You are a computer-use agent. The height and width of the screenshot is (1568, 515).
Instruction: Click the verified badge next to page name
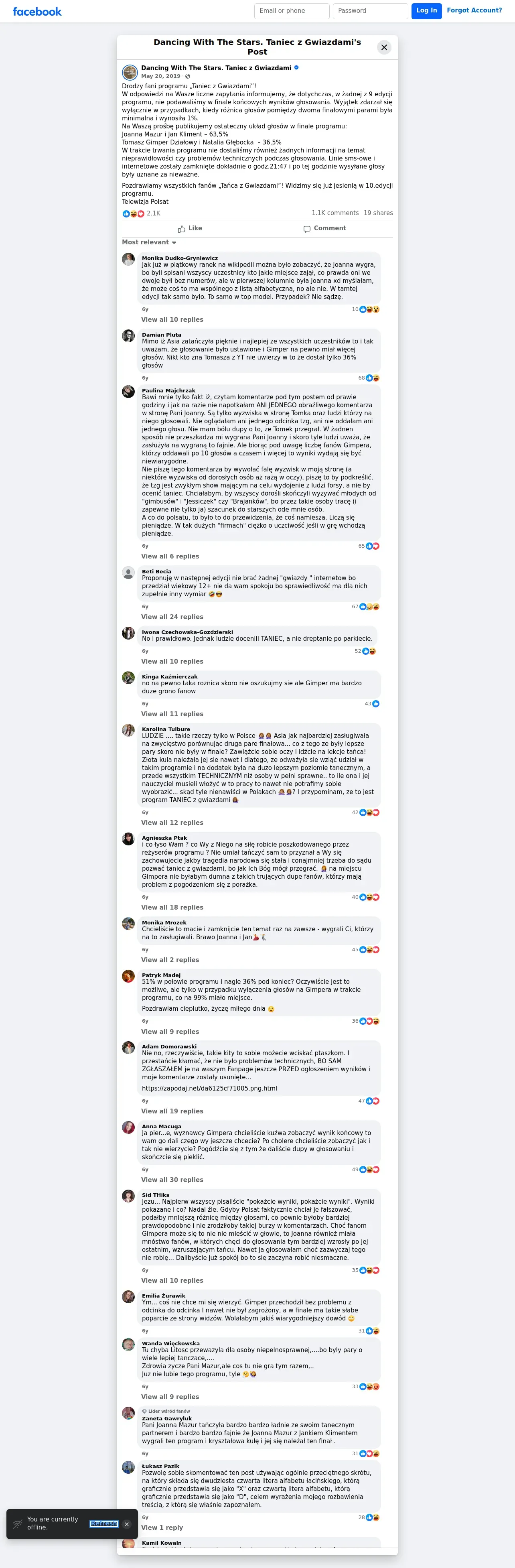click(296, 67)
